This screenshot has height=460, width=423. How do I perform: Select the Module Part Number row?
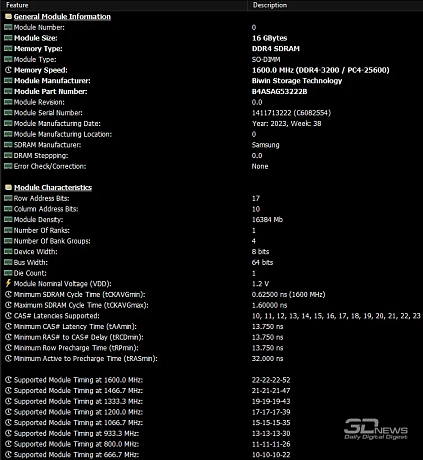click(211, 91)
